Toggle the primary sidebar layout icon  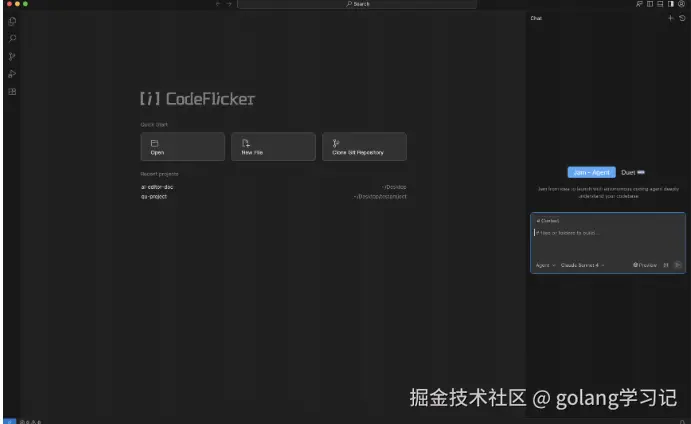650,4
